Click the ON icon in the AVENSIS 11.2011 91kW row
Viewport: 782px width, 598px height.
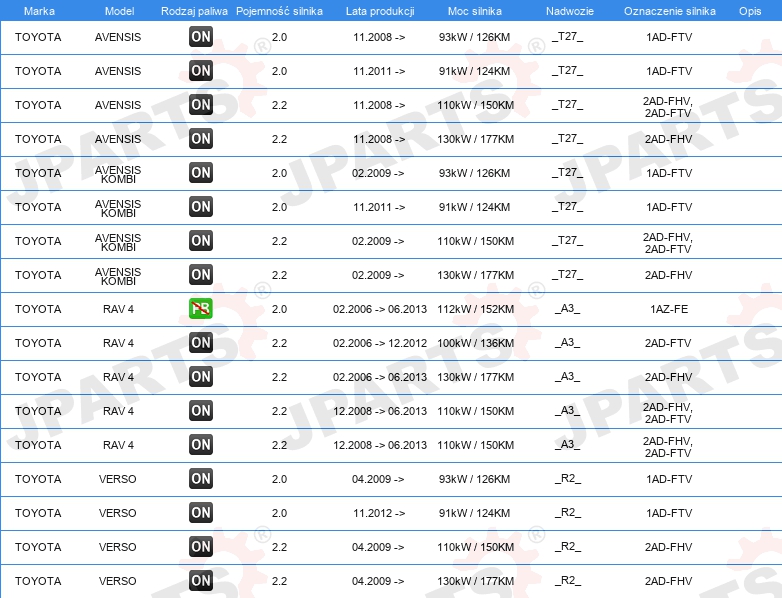pos(201,70)
